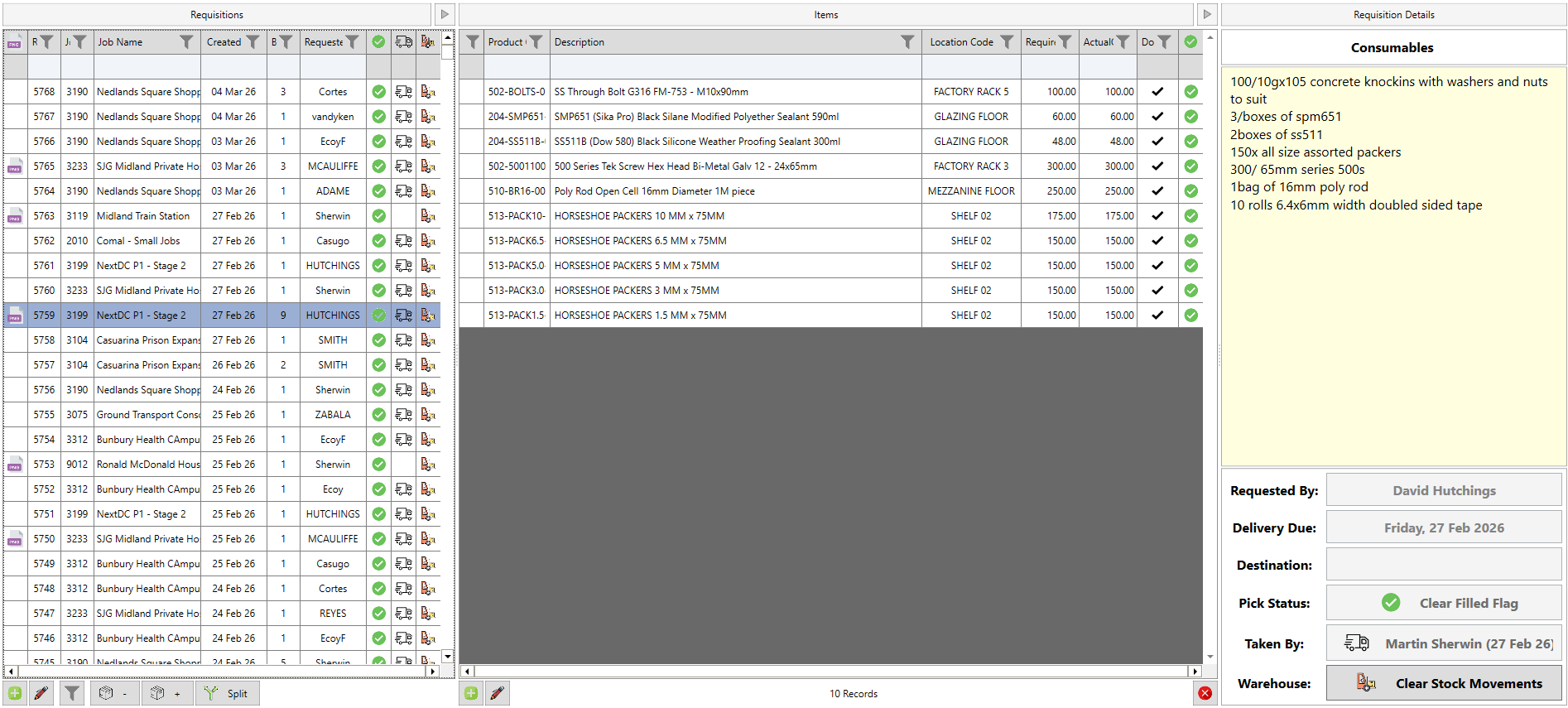This screenshot has width=1568, height=708.
Task: Click delivery truck icon for requisition 5768
Action: coord(403,92)
